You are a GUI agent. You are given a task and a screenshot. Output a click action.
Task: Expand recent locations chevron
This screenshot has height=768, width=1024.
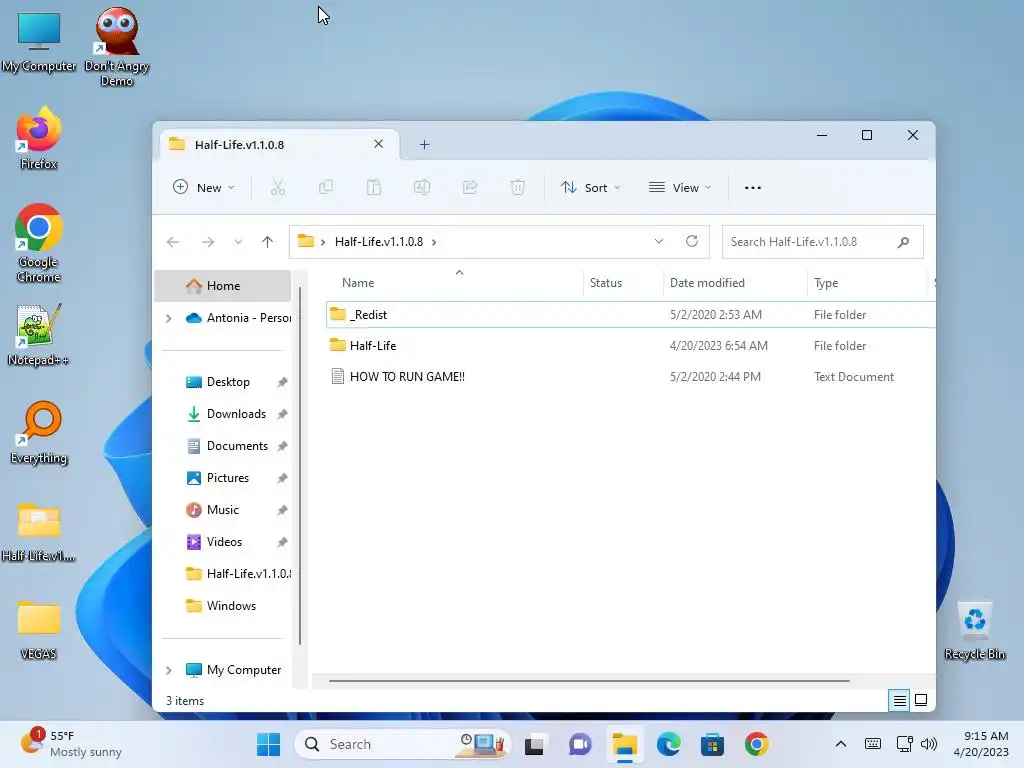coord(238,242)
